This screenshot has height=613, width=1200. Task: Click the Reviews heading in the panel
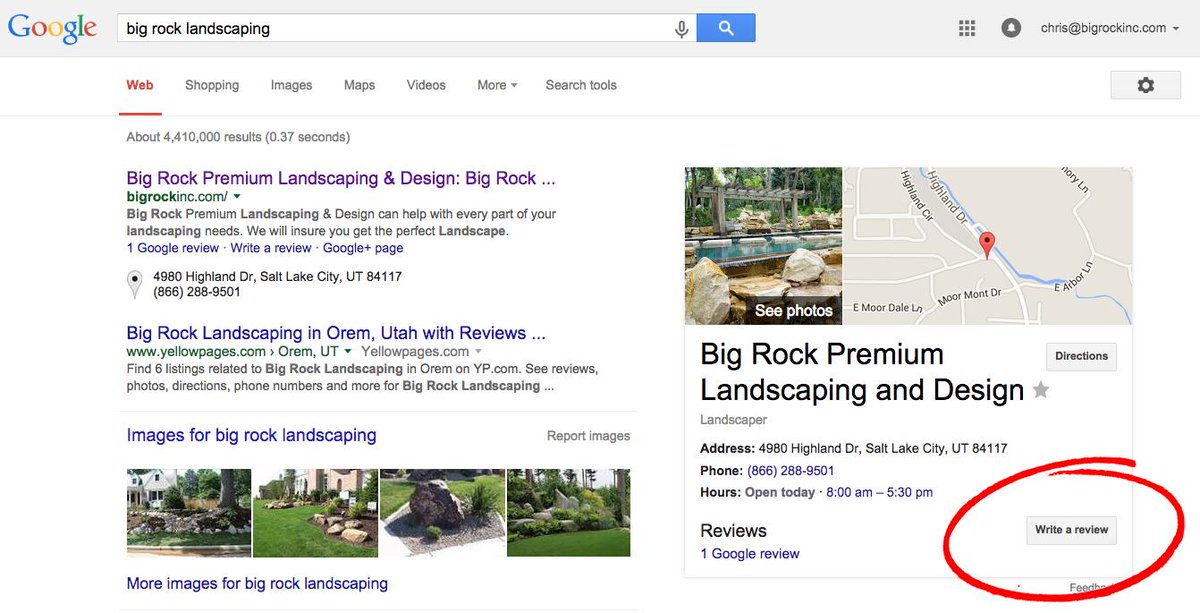point(733,531)
